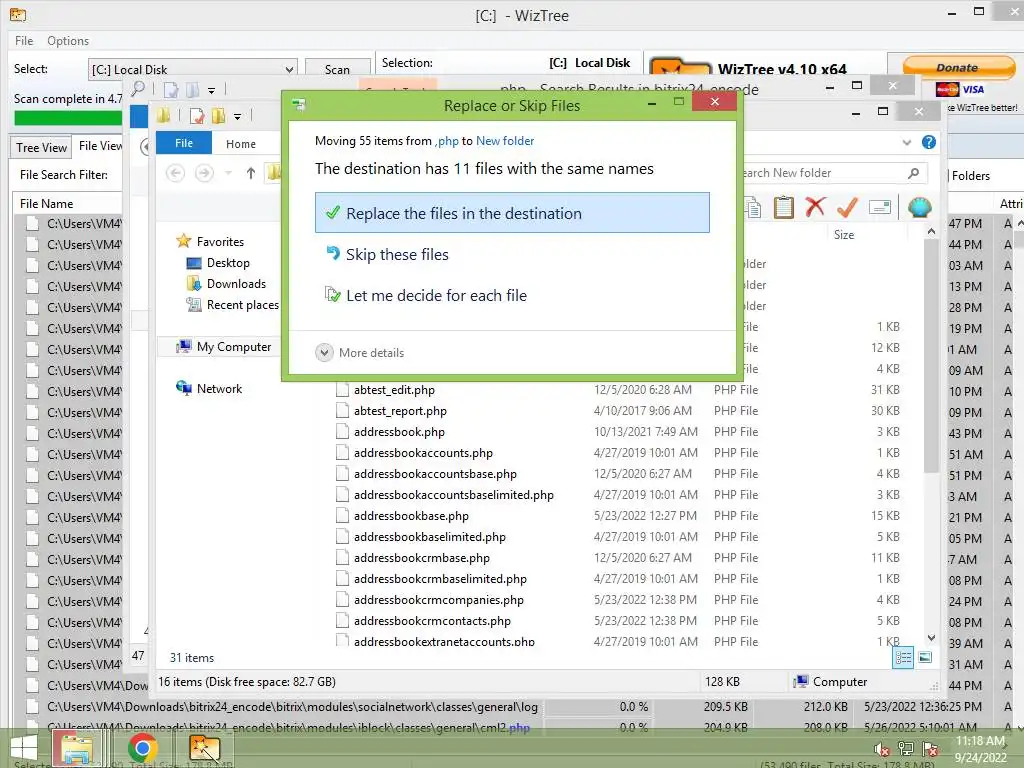
Task: Expand More details in the dialog
Action: tap(360, 353)
